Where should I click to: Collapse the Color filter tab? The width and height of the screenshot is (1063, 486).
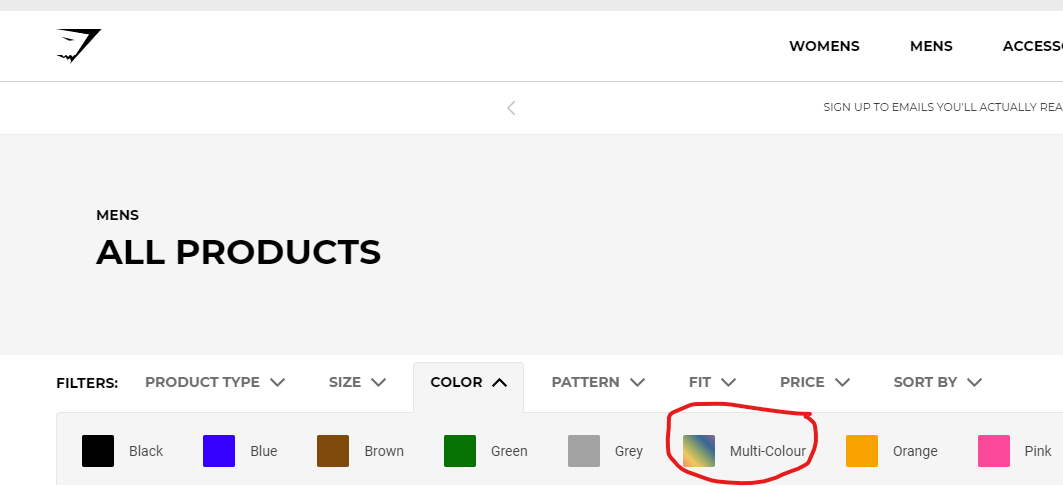pyautogui.click(x=468, y=382)
